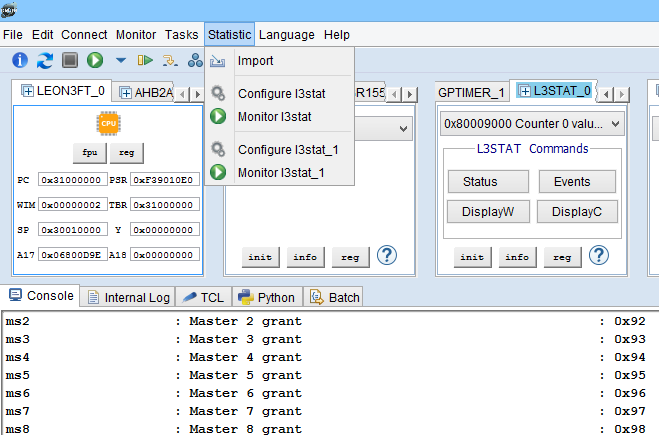This screenshot has height=435, width=659.
Task: Choose Configure l3stat_1 menu entry
Action: tap(280, 150)
